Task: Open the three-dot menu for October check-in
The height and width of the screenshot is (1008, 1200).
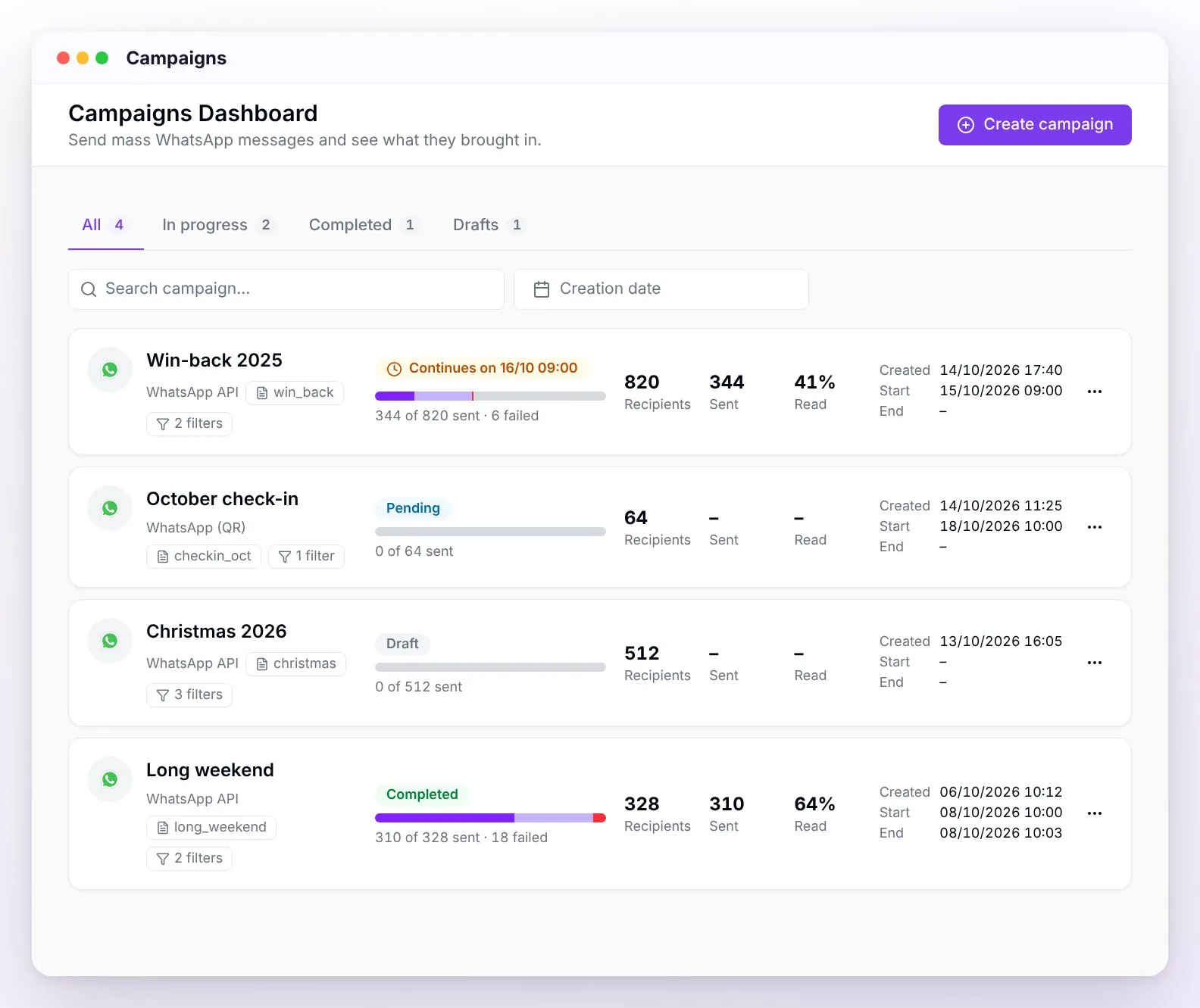Action: (1094, 527)
